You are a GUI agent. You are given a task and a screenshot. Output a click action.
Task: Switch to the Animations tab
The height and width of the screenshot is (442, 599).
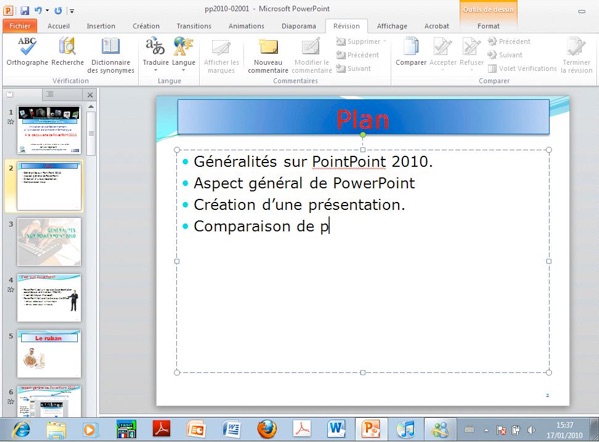246,26
